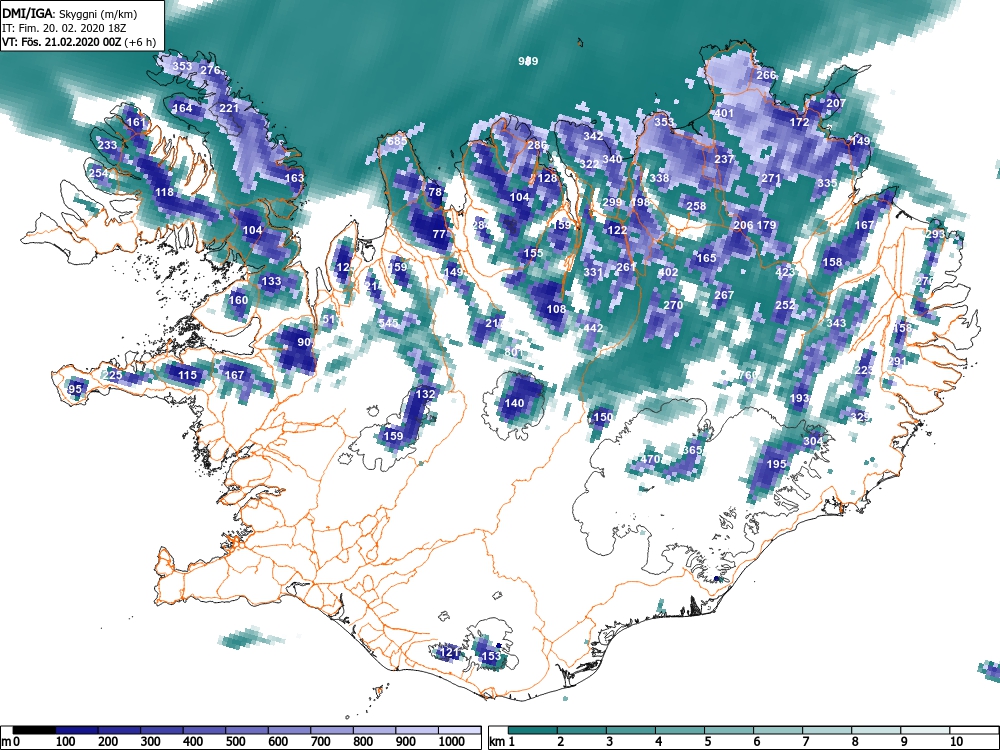Click the 122 visibility value
This screenshot has width=1000, height=750.
pos(617,230)
